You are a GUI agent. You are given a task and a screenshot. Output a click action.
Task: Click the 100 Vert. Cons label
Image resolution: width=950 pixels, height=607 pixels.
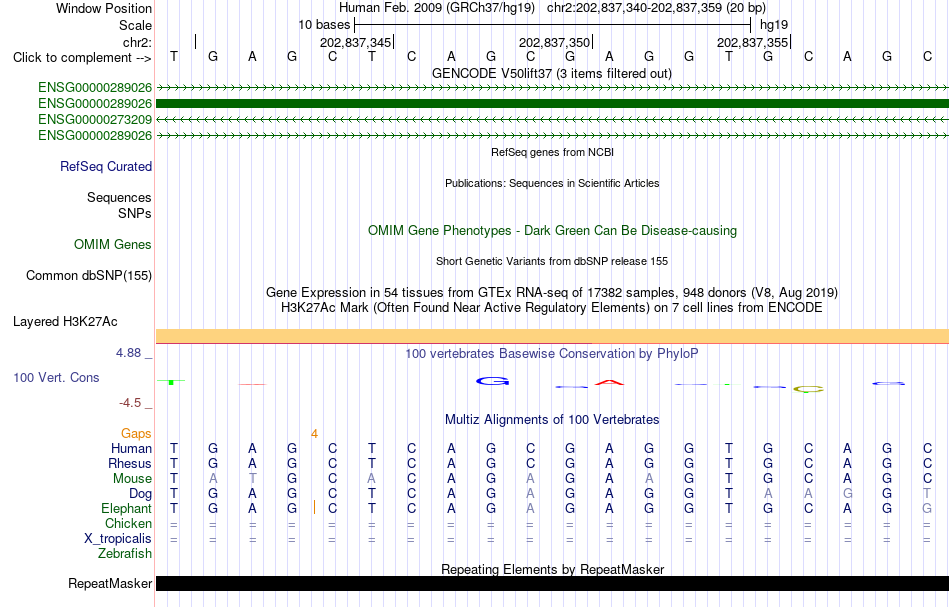click(x=56, y=378)
